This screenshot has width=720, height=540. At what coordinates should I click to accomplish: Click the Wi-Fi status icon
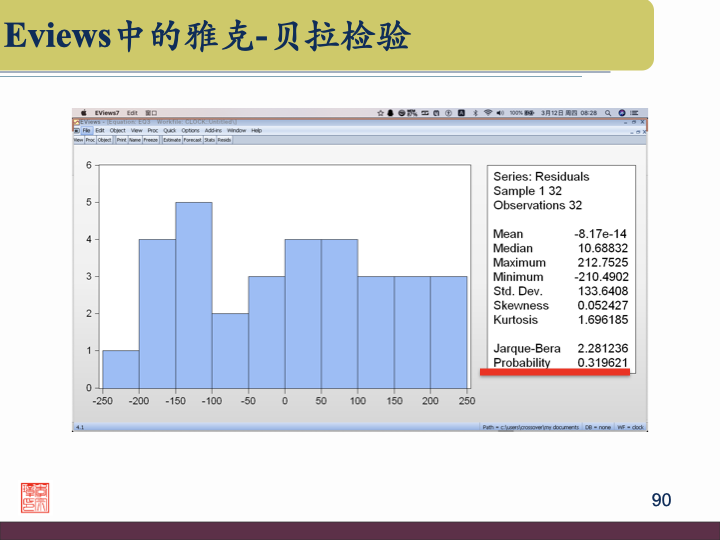click(488, 113)
